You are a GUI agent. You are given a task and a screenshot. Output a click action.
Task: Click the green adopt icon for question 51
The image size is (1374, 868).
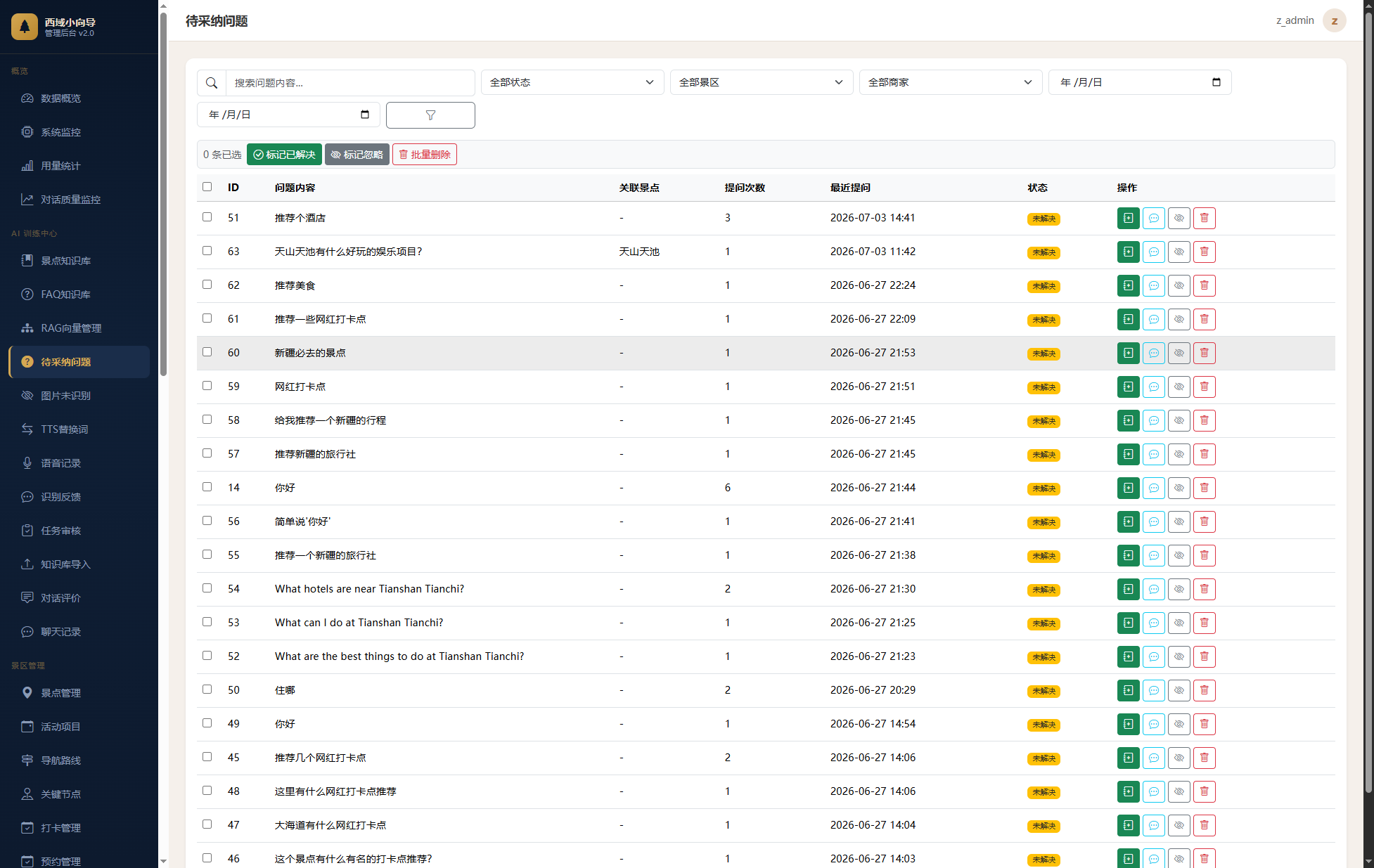point(1128,218)
